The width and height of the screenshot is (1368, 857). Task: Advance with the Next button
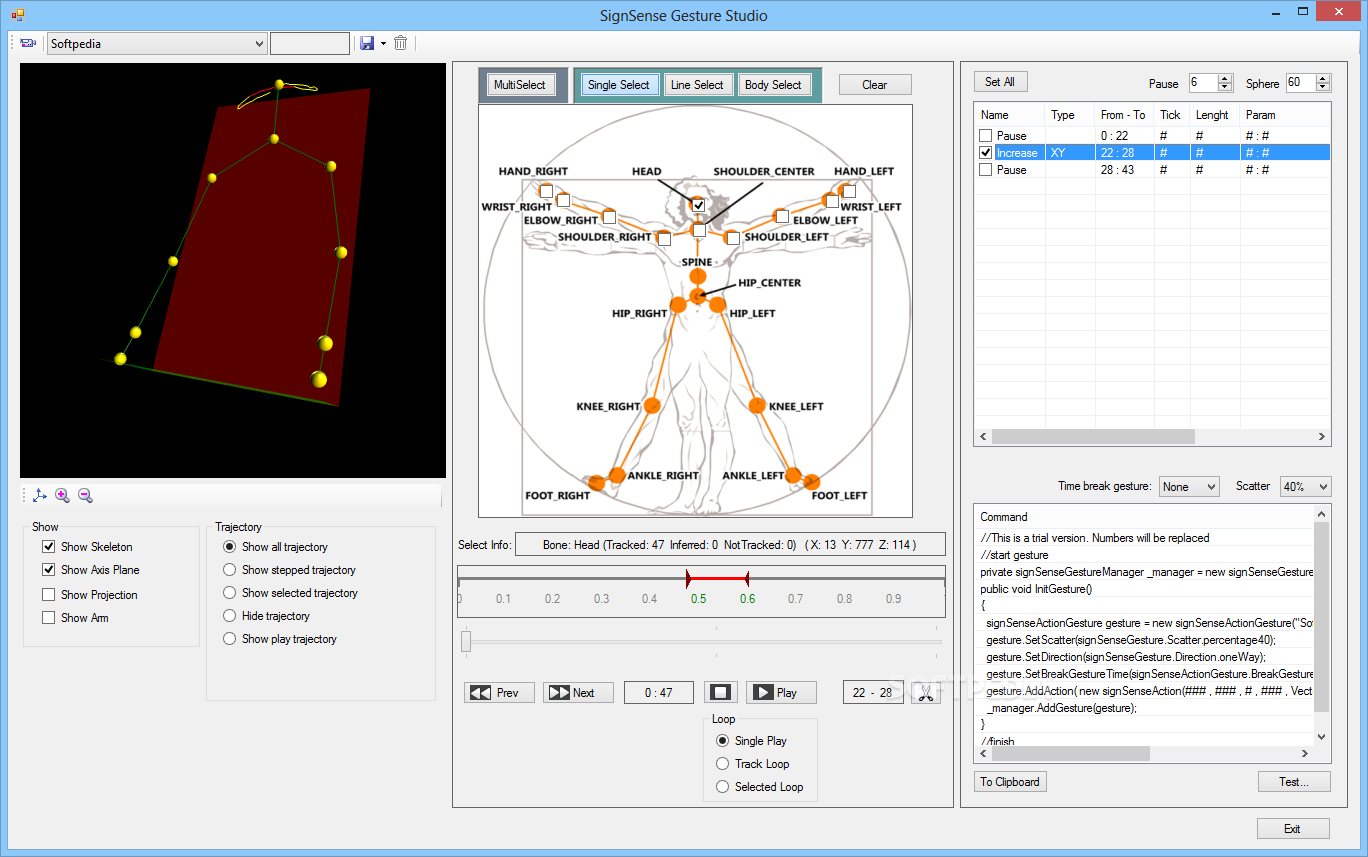coord(578,692)
